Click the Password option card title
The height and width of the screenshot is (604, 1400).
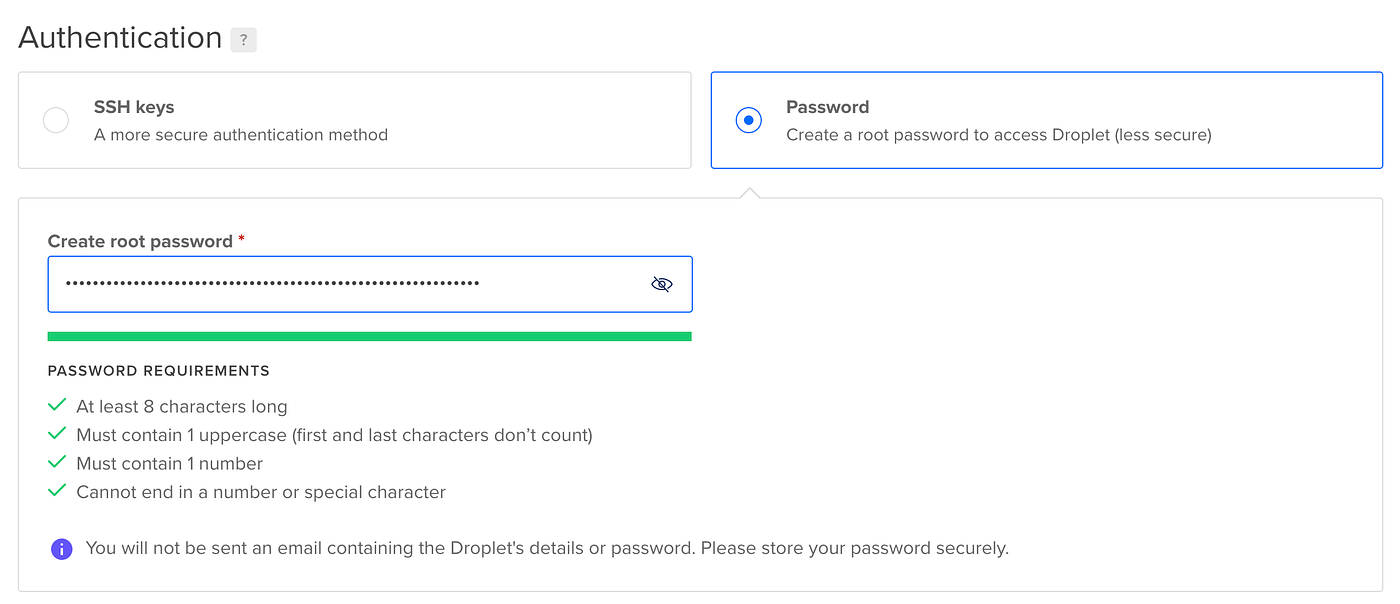tap(827, 107)
